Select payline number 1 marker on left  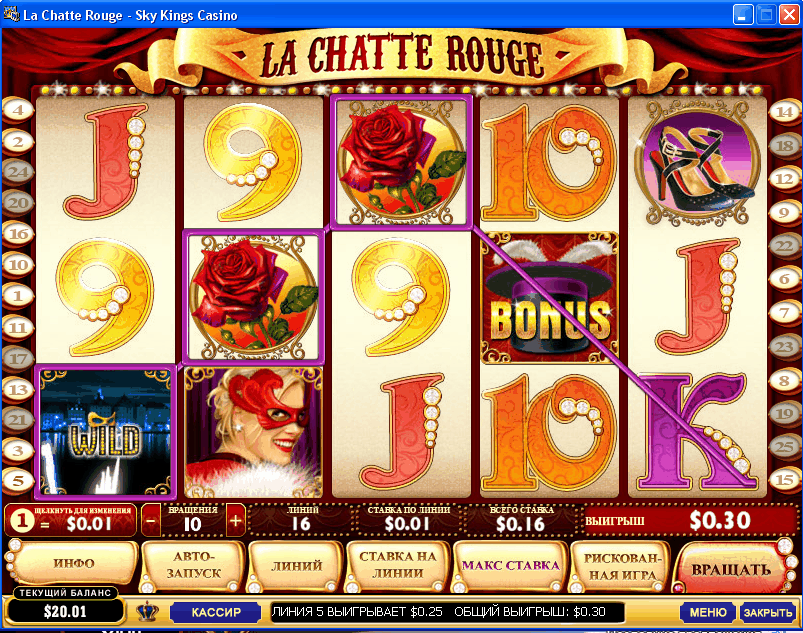pyautogui.click(x=18, y=296)
